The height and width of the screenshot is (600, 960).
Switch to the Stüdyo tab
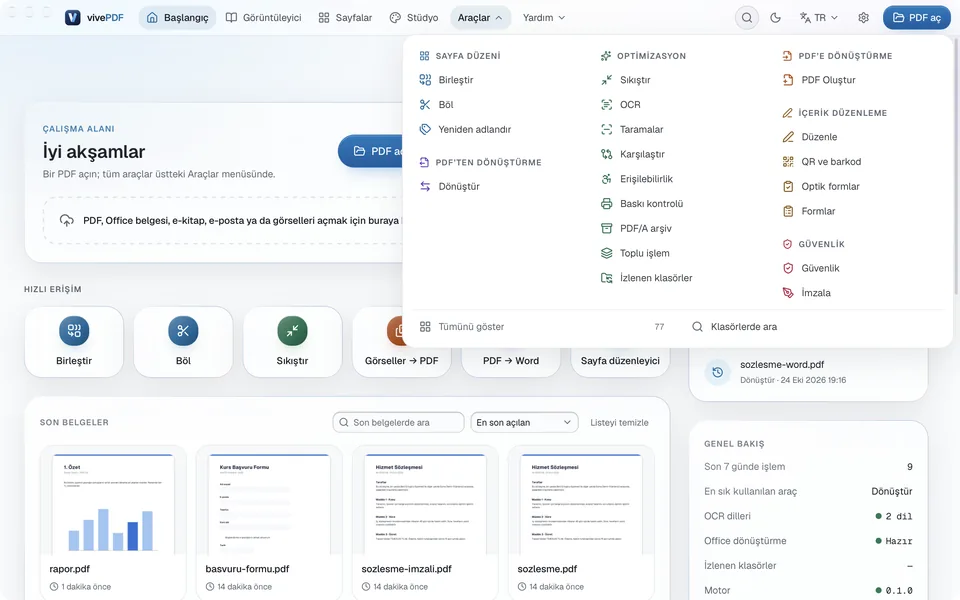click(414, 18)
